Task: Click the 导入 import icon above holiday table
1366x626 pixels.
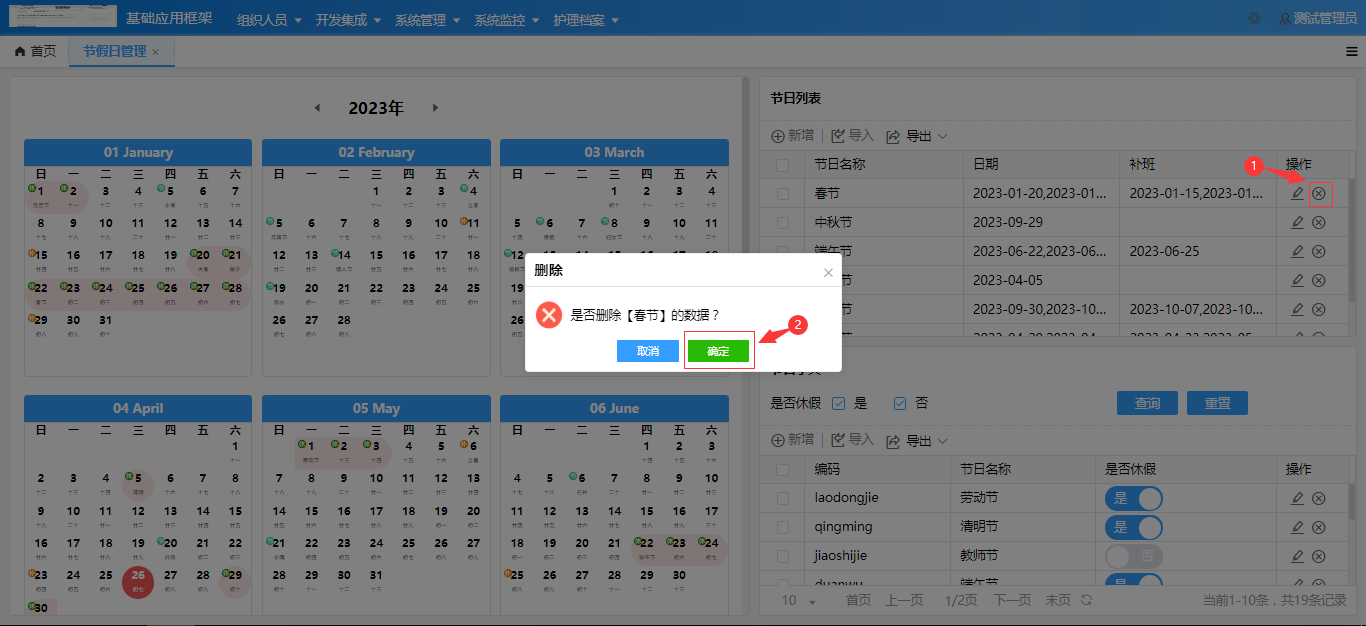Action: pos(838,135)
